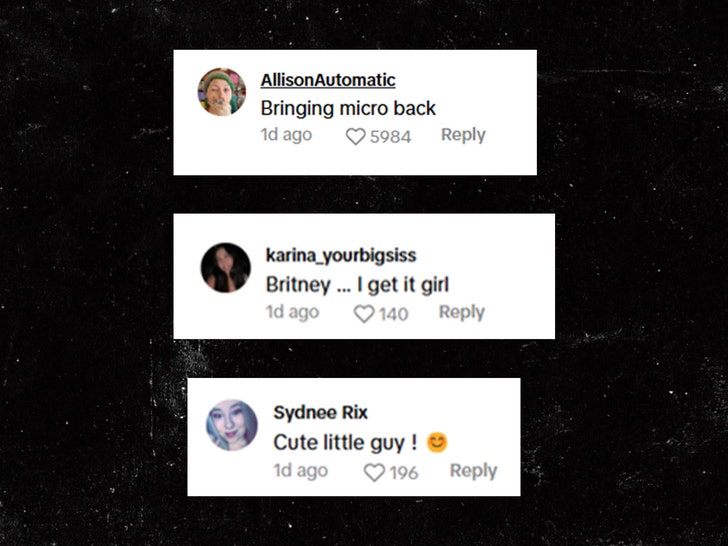Click the smiling emoji in Sydnee's comment

[x=437, y=442]
